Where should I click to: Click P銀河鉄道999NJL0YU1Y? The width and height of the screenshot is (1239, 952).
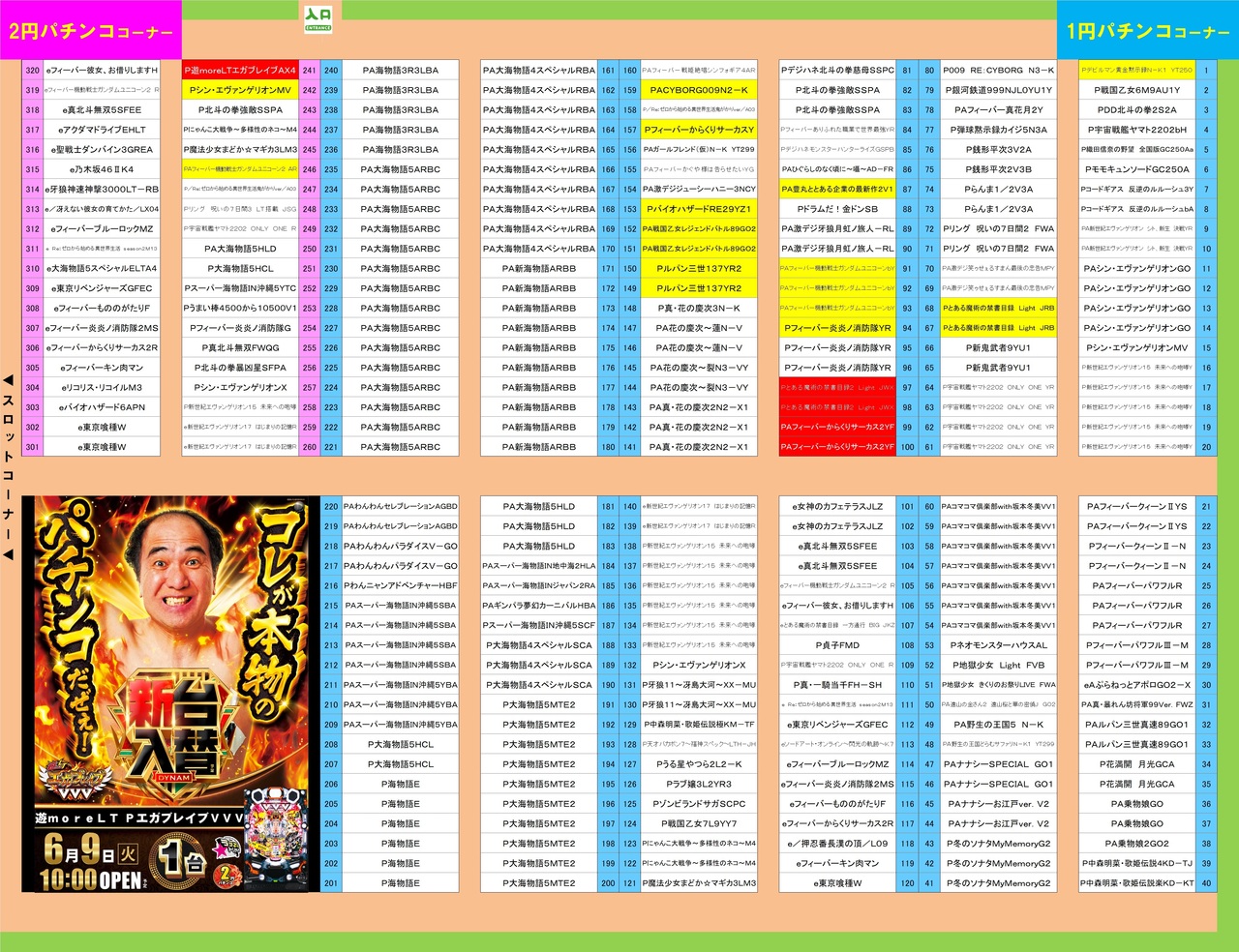(x=998, y=90)
